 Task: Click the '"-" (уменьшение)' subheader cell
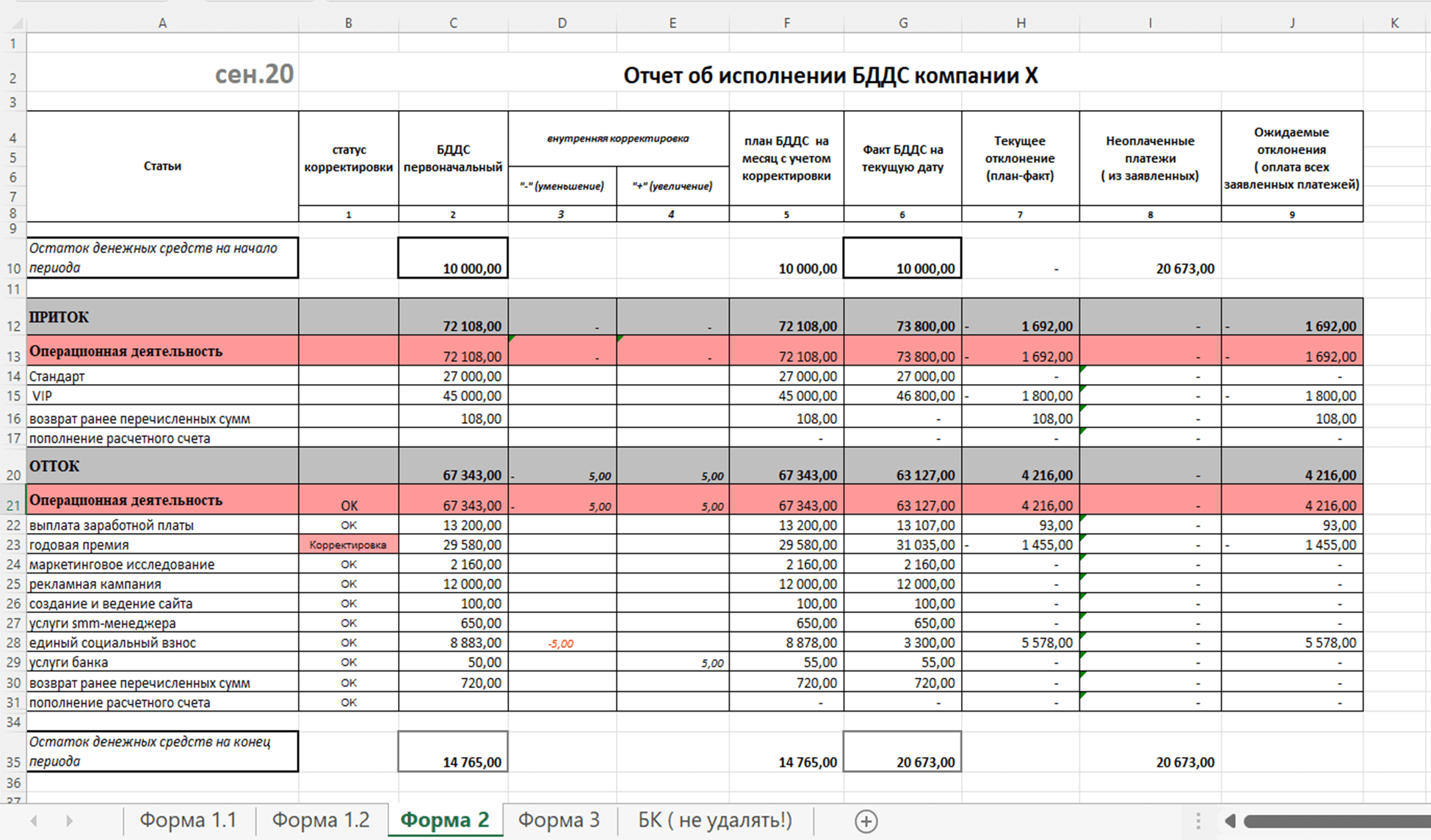click(562, 187)
